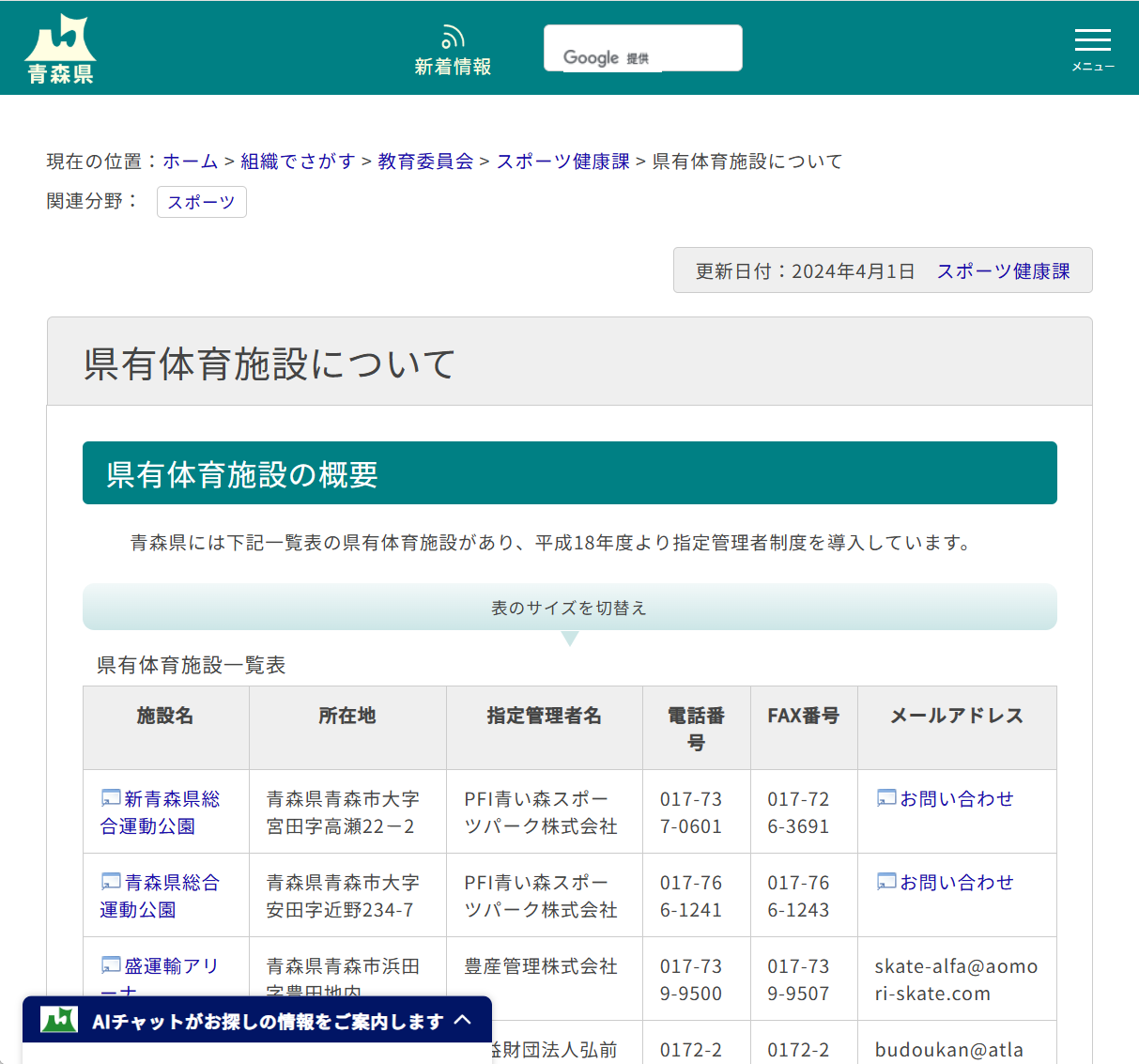Click the contact icon beside second お問い合わせ
Screen dimensions: 1139x1064
pos(885,882)
